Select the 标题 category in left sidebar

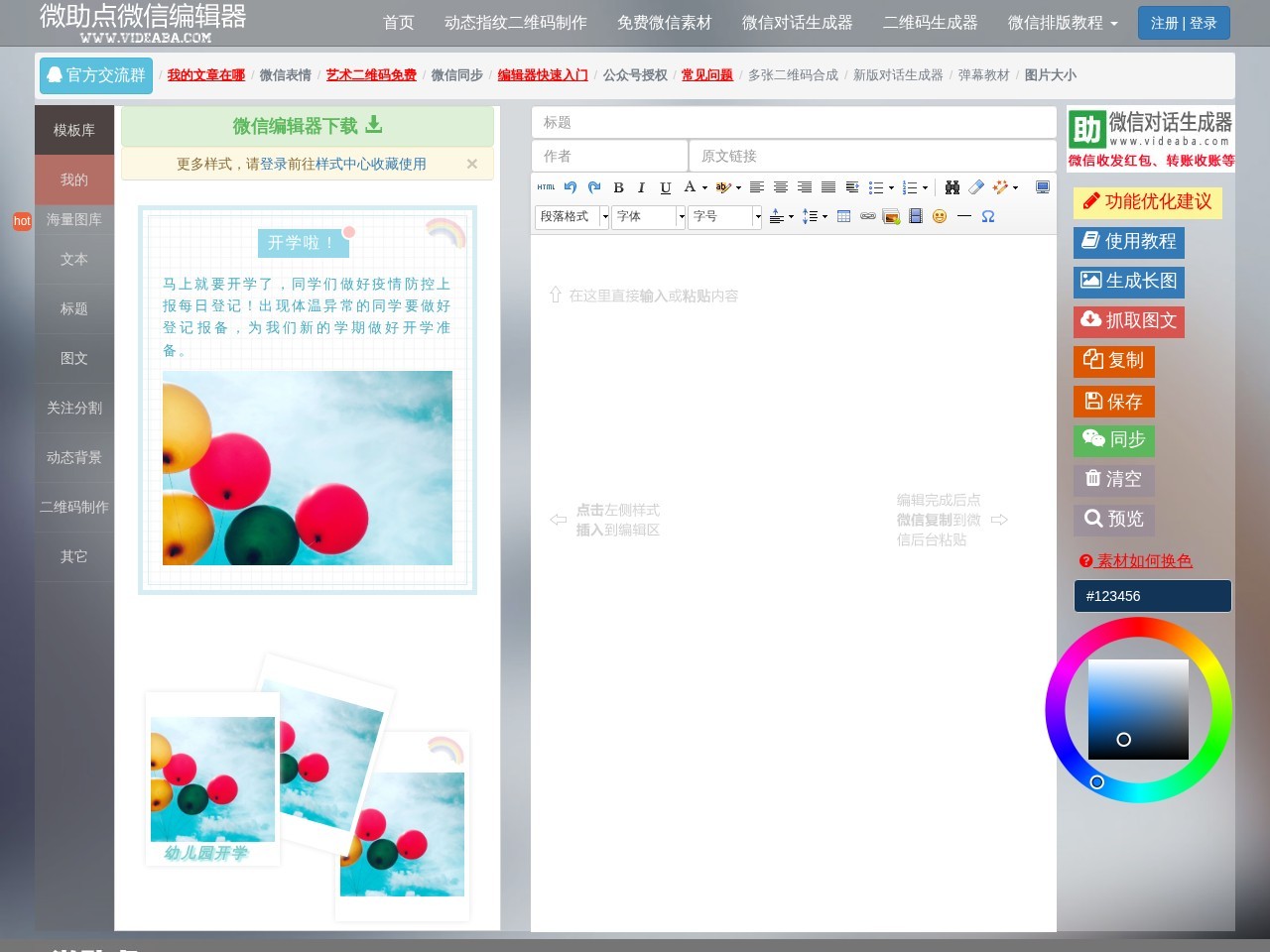[74, 308]
